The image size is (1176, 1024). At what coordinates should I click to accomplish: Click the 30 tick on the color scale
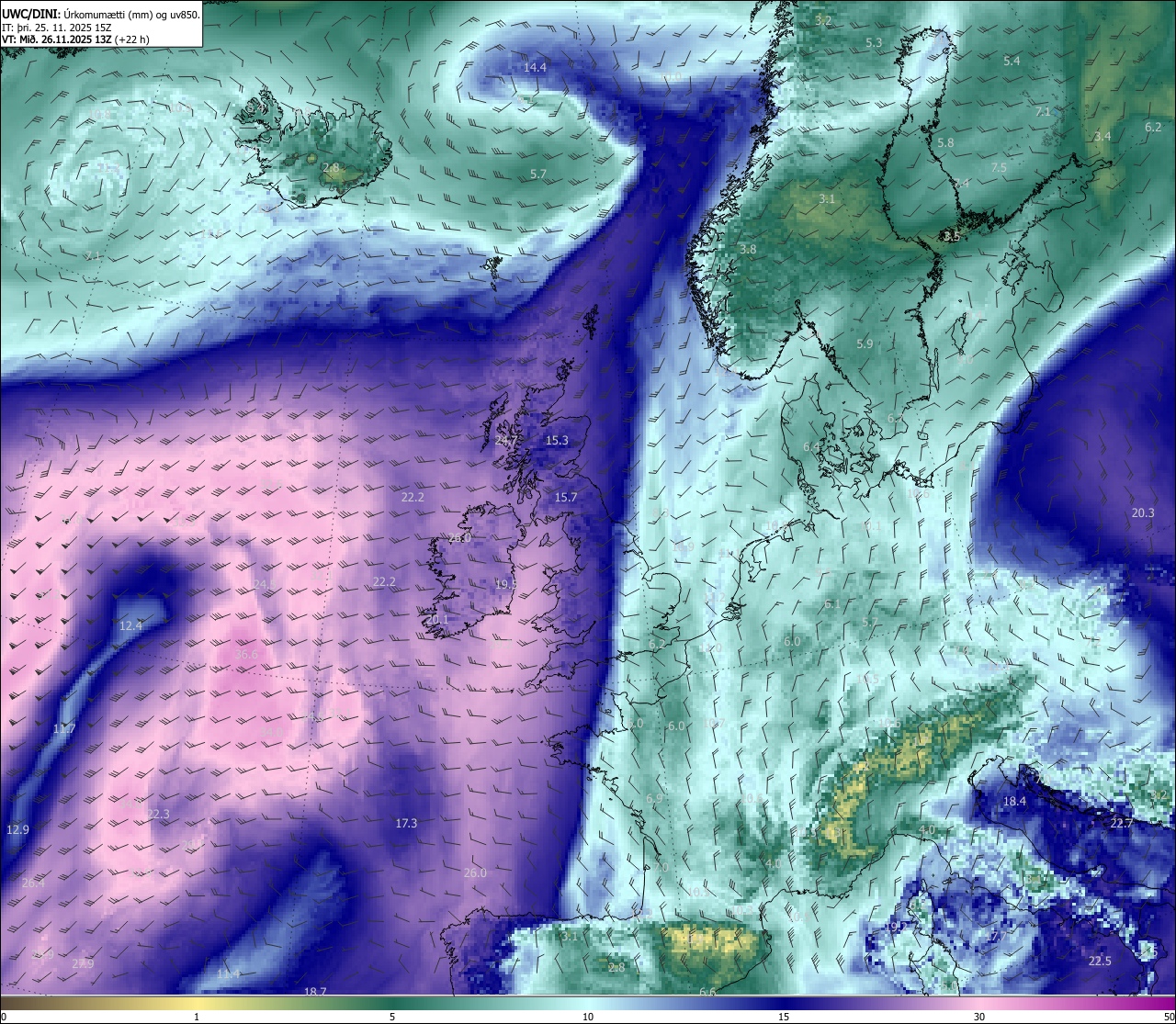coord(979,1017)
